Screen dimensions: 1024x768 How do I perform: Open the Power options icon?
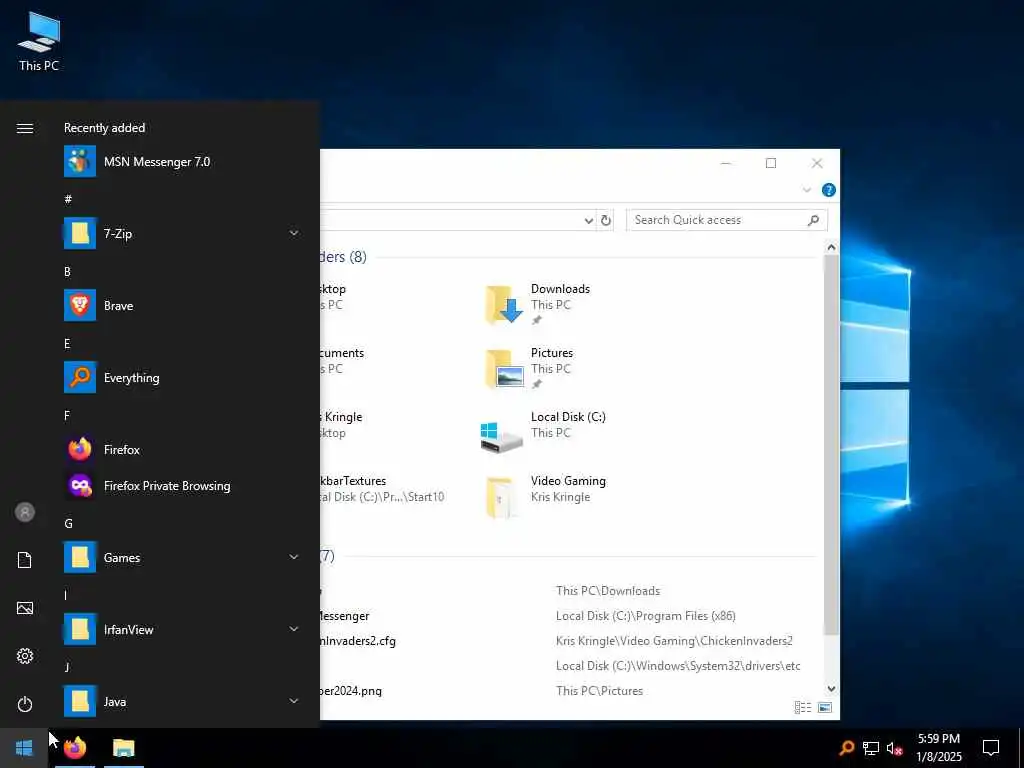pos(25,704)
